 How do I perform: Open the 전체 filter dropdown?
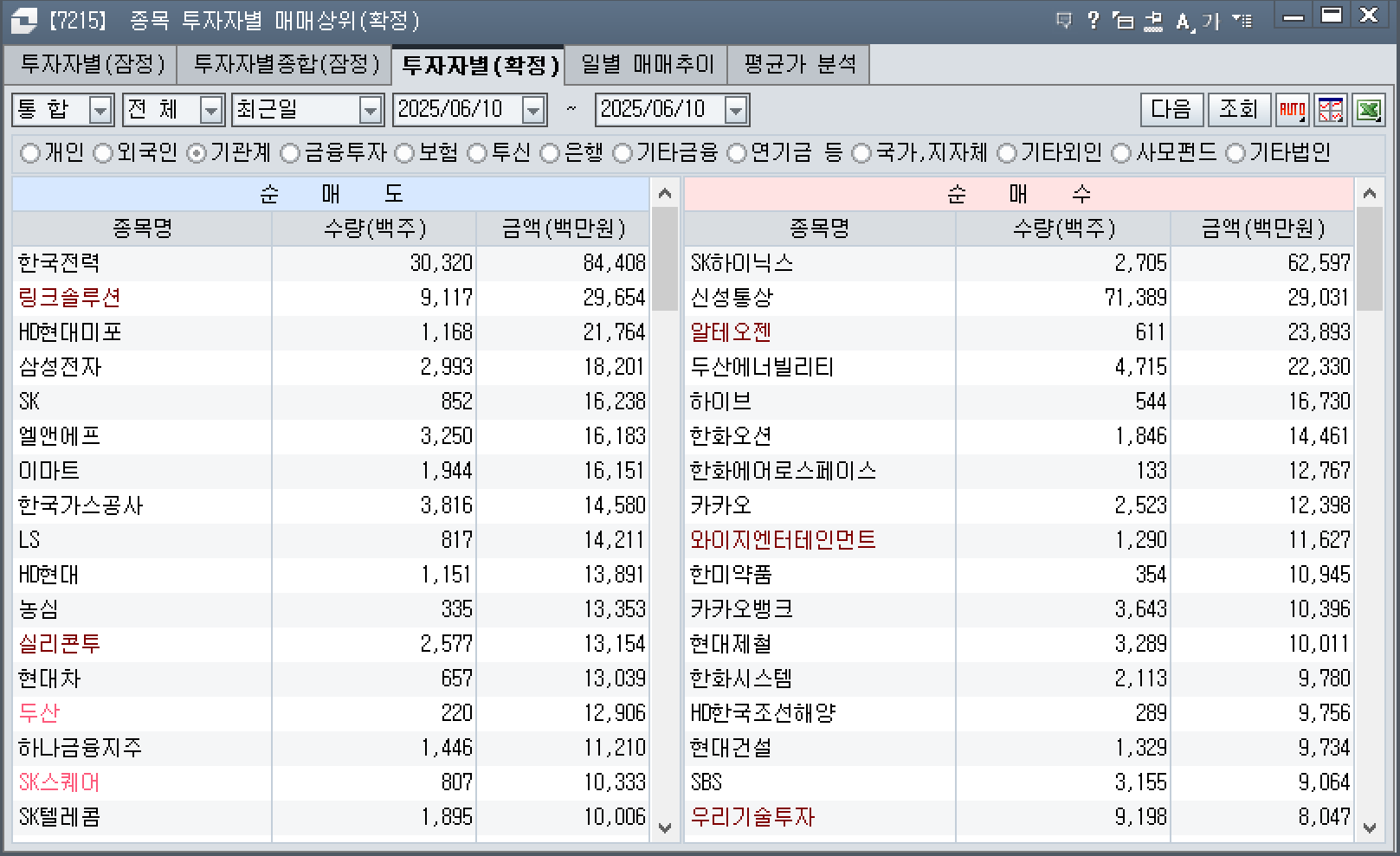211,110
